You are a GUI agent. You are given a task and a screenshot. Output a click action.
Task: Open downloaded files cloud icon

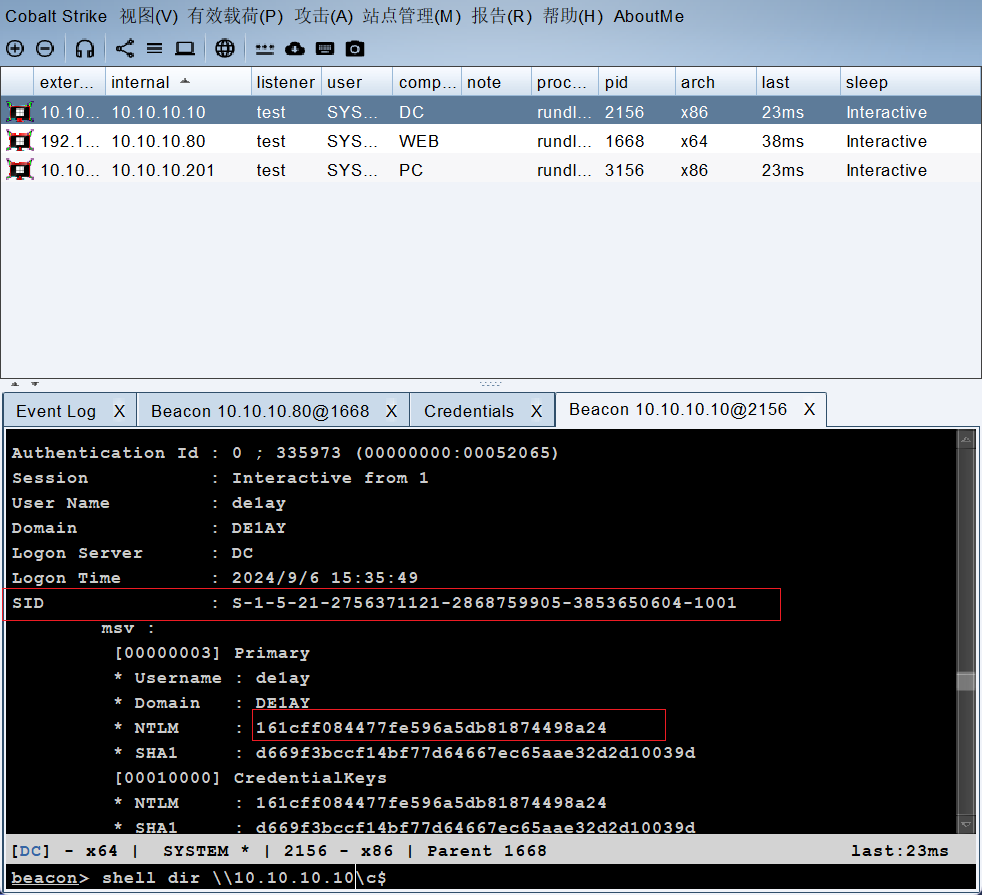295,48
